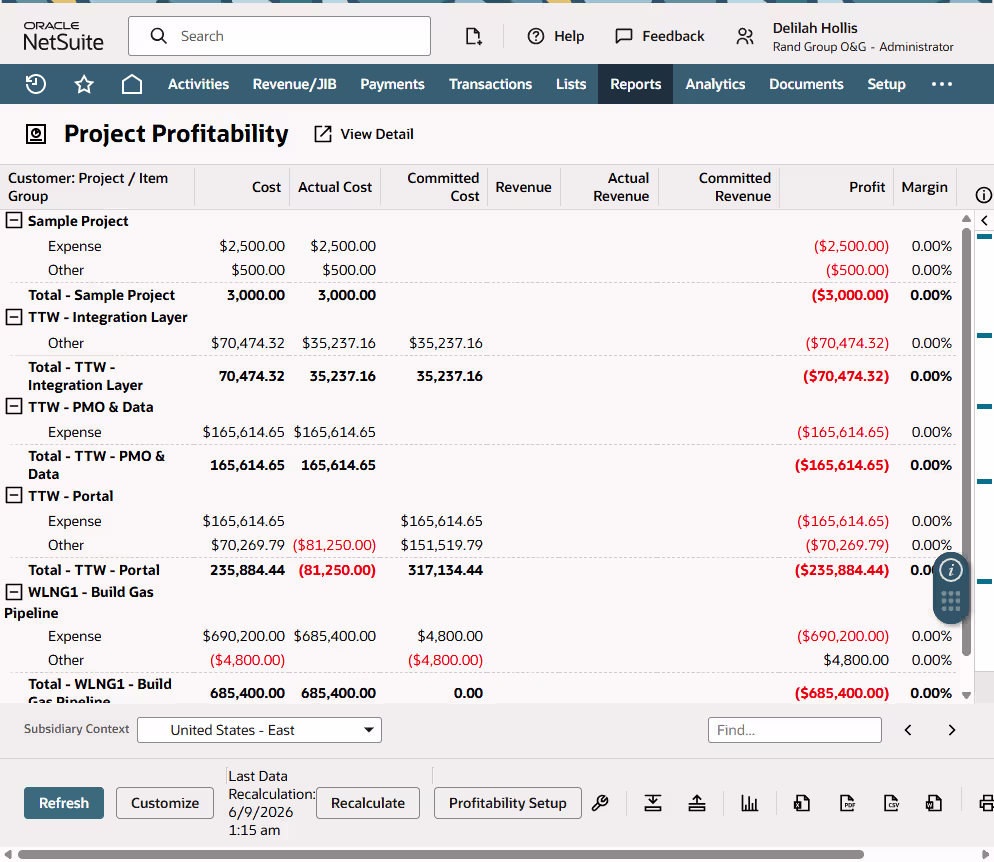Go to the Home dashboard icon
This screenshot has width=994, height=862.
132,84
